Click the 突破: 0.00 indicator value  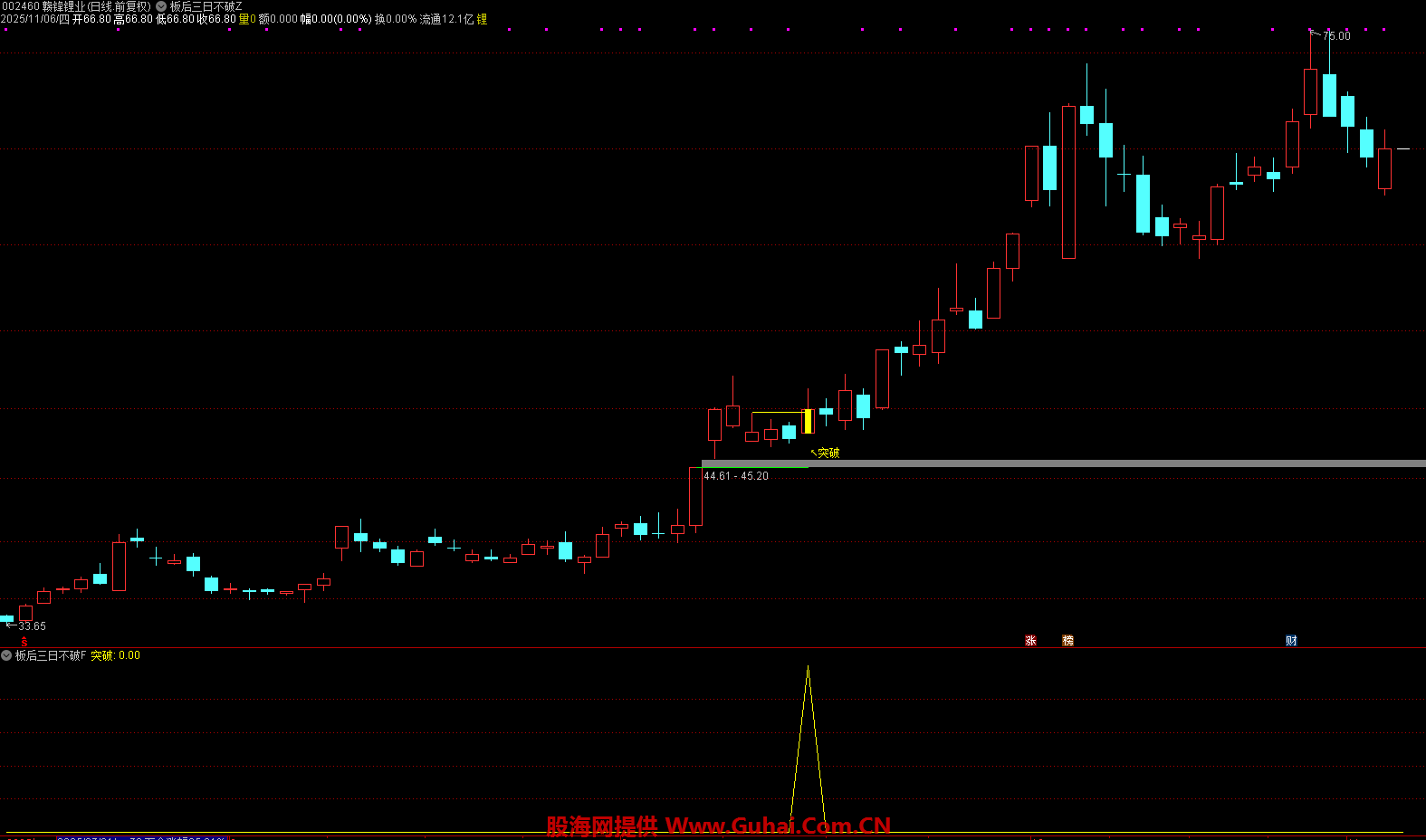[x=115, y=655]
